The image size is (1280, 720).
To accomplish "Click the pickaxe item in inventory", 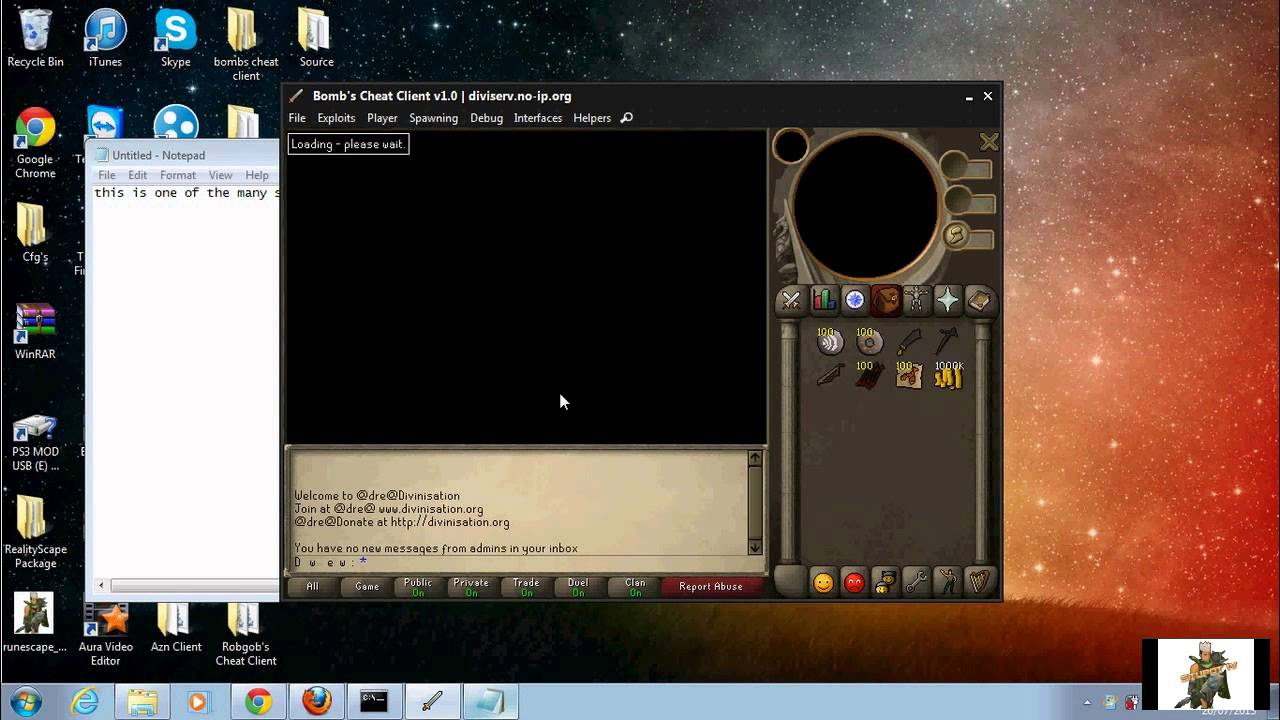I will pyautogui.click(x=947, y=341).
